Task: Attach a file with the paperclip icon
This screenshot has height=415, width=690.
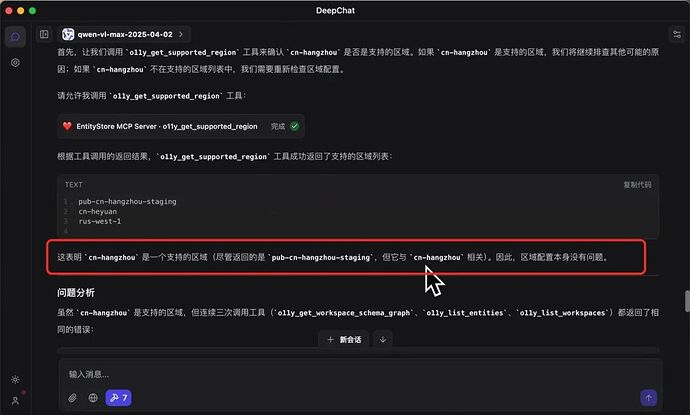Action: coord(73,398)
